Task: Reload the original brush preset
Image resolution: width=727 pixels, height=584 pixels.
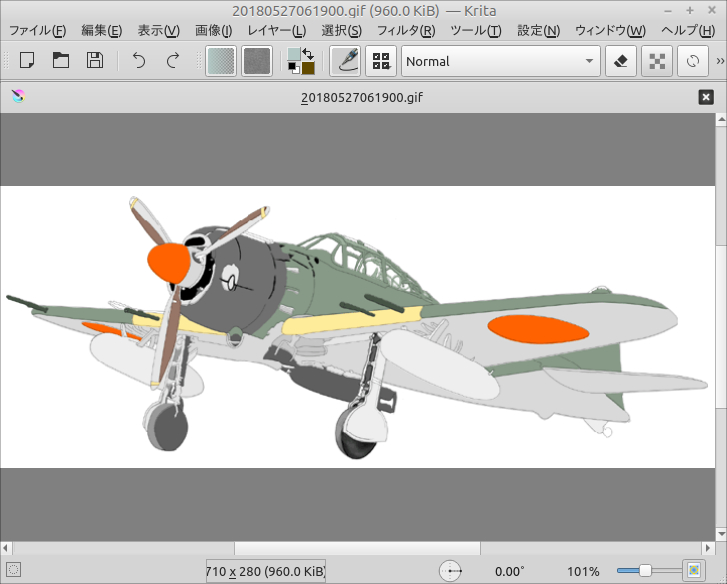Action: coord(693,61)
